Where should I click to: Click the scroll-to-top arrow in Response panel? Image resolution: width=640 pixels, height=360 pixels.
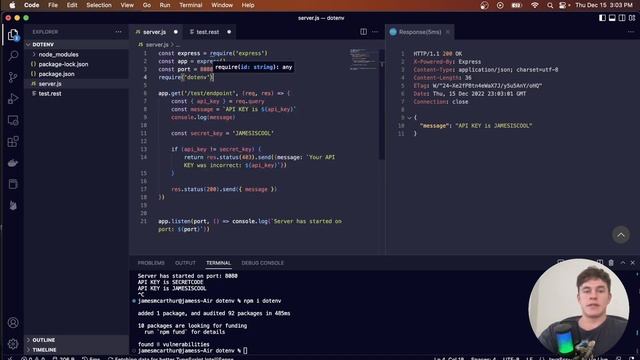621,235
